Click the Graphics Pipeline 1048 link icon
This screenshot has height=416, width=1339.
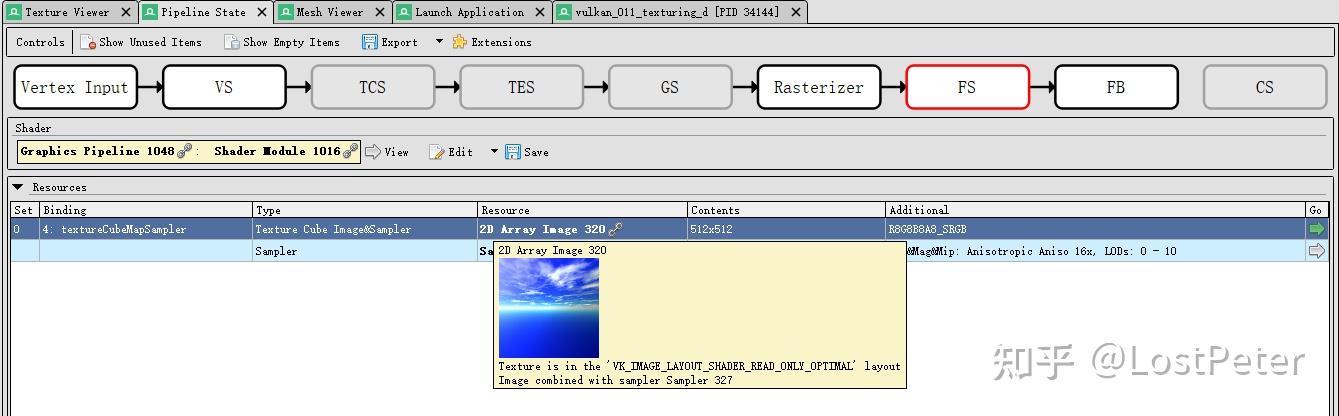(184, 152)
